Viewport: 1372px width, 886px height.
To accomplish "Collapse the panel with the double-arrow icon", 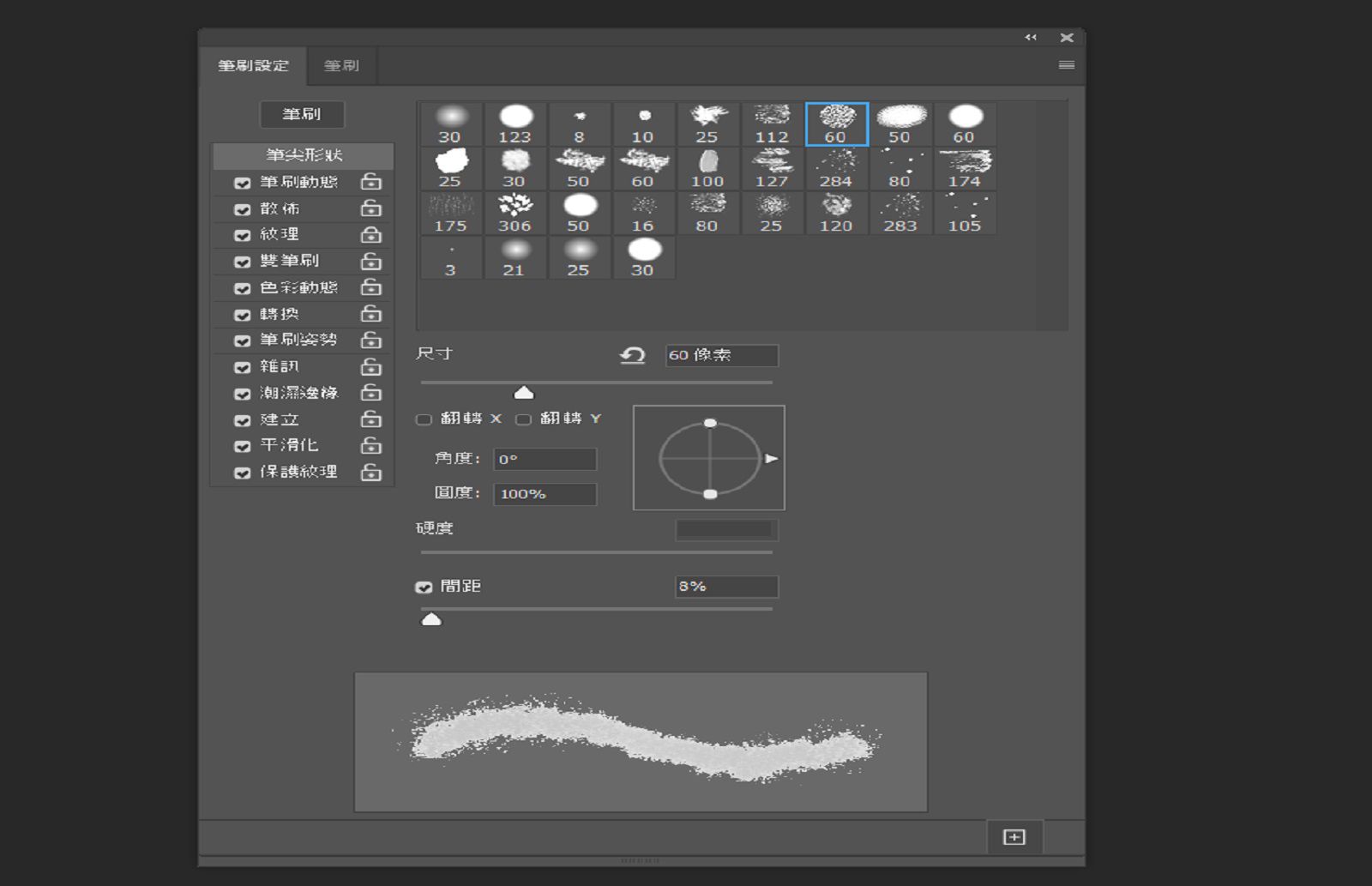I will pyautogui.click(x=1031, y=38).
